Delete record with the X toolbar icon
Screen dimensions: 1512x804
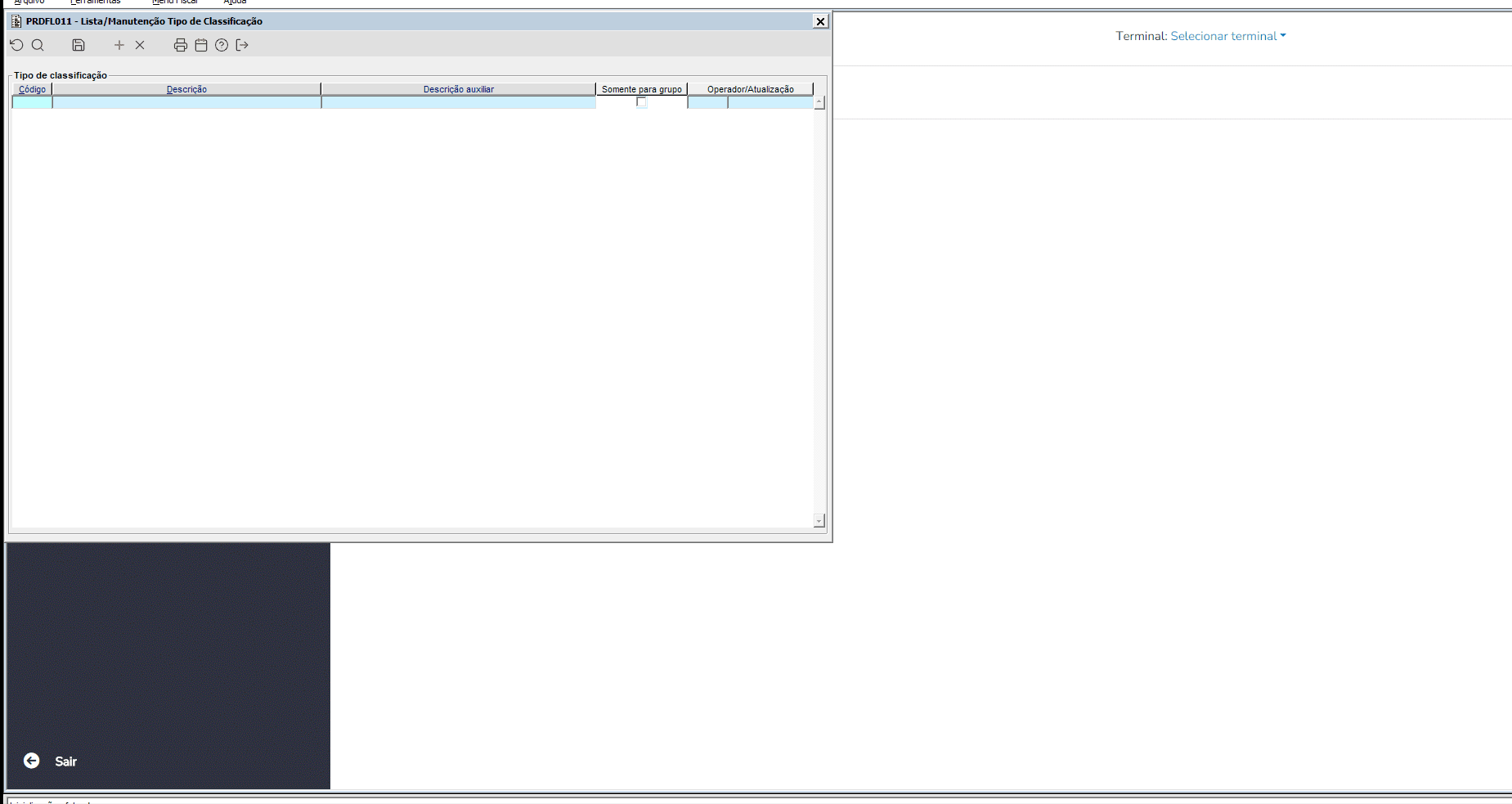pos(140,45)
